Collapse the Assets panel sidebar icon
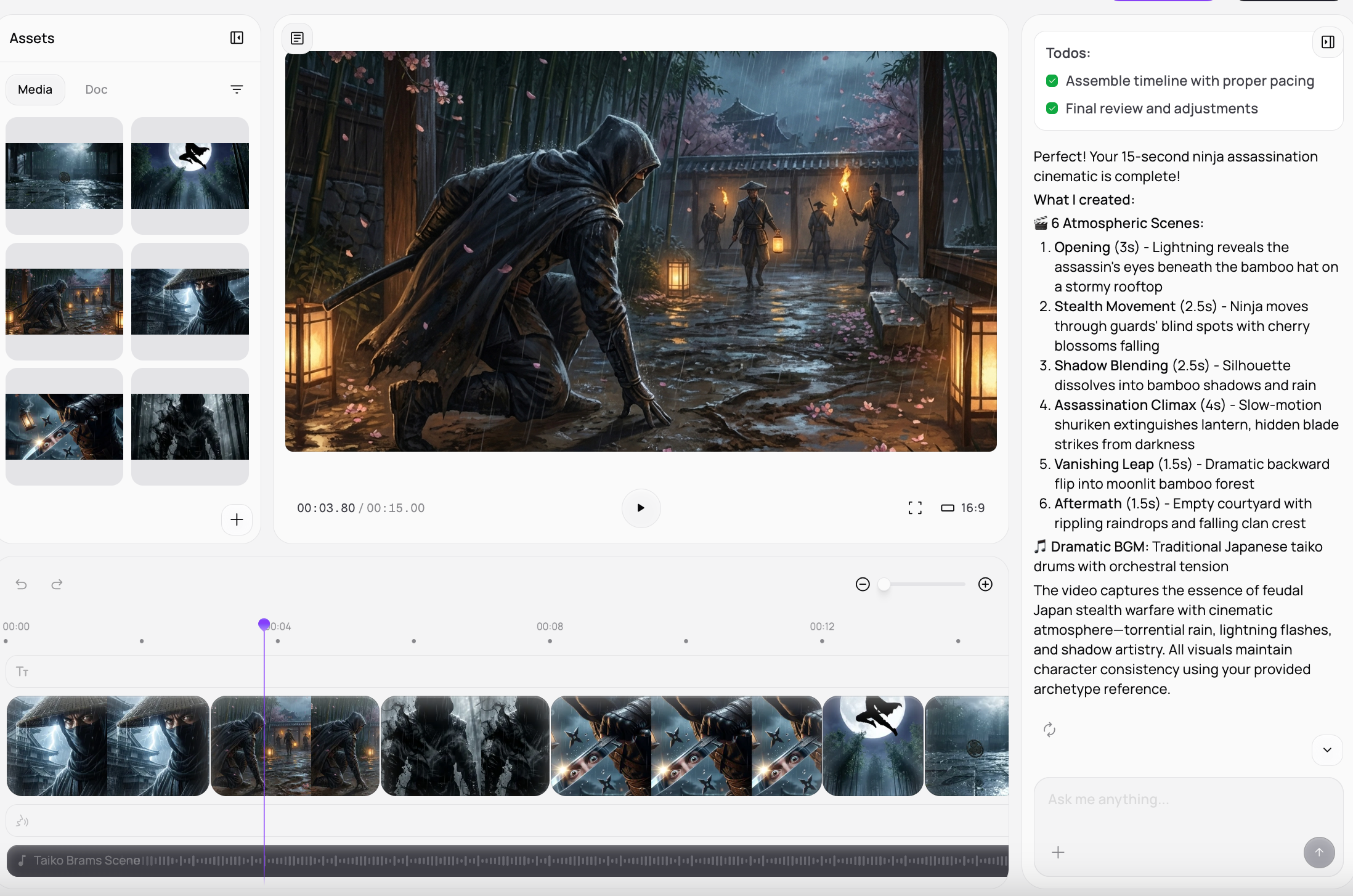The width and height of the screenshot is (1353, 896). tap(237, 38)
